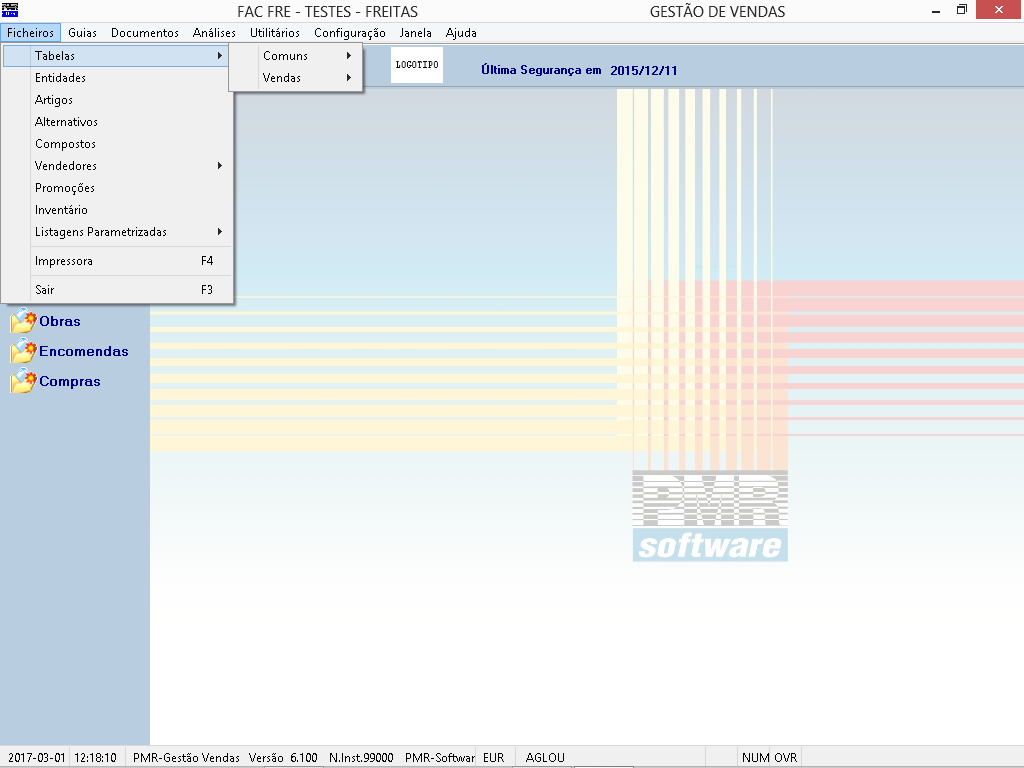Open the Configuração menu

point(350,33)
